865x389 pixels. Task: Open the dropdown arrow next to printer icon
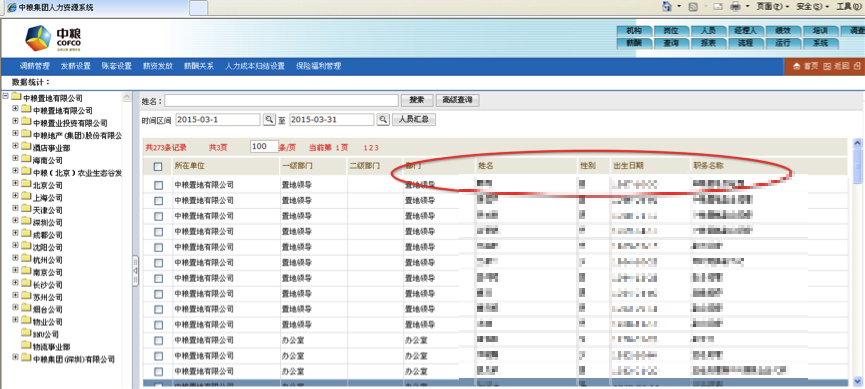pyautogui.click(x=747, y=7)
